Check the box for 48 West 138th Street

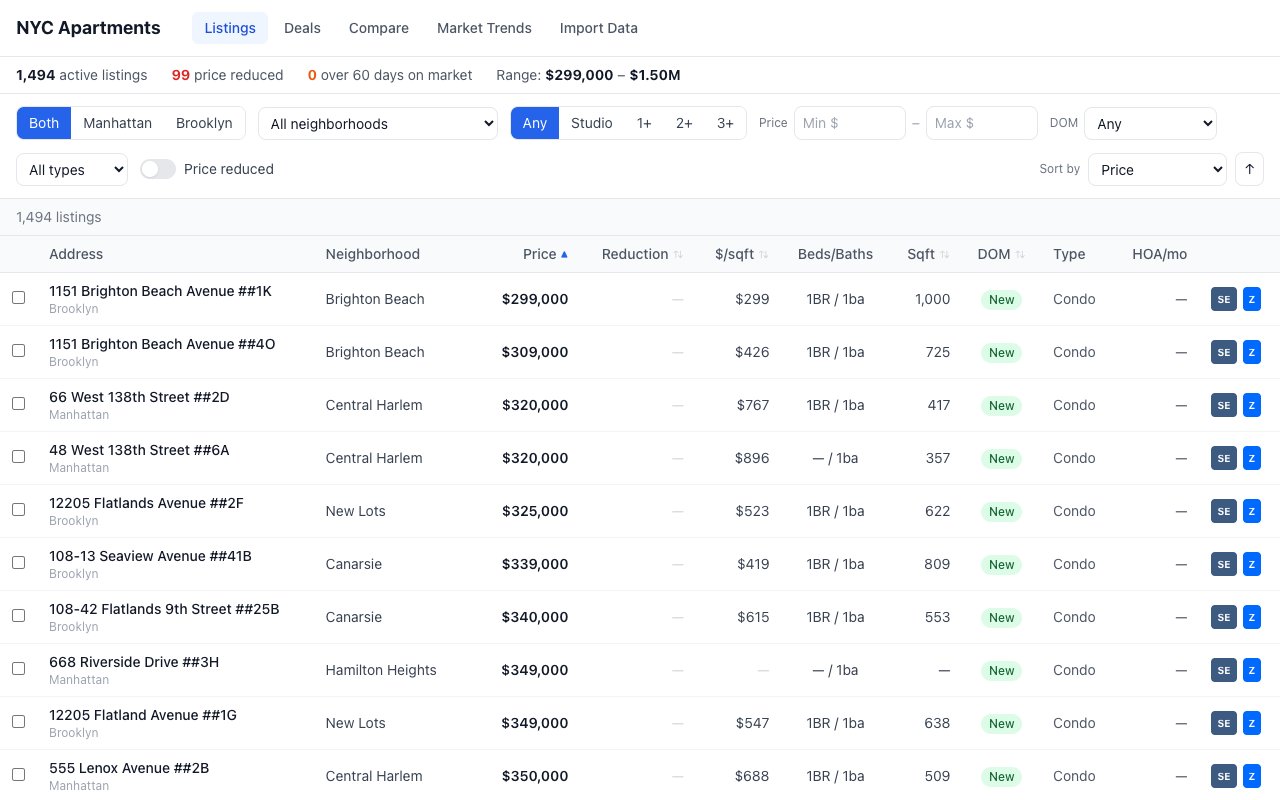click(18, 456)
